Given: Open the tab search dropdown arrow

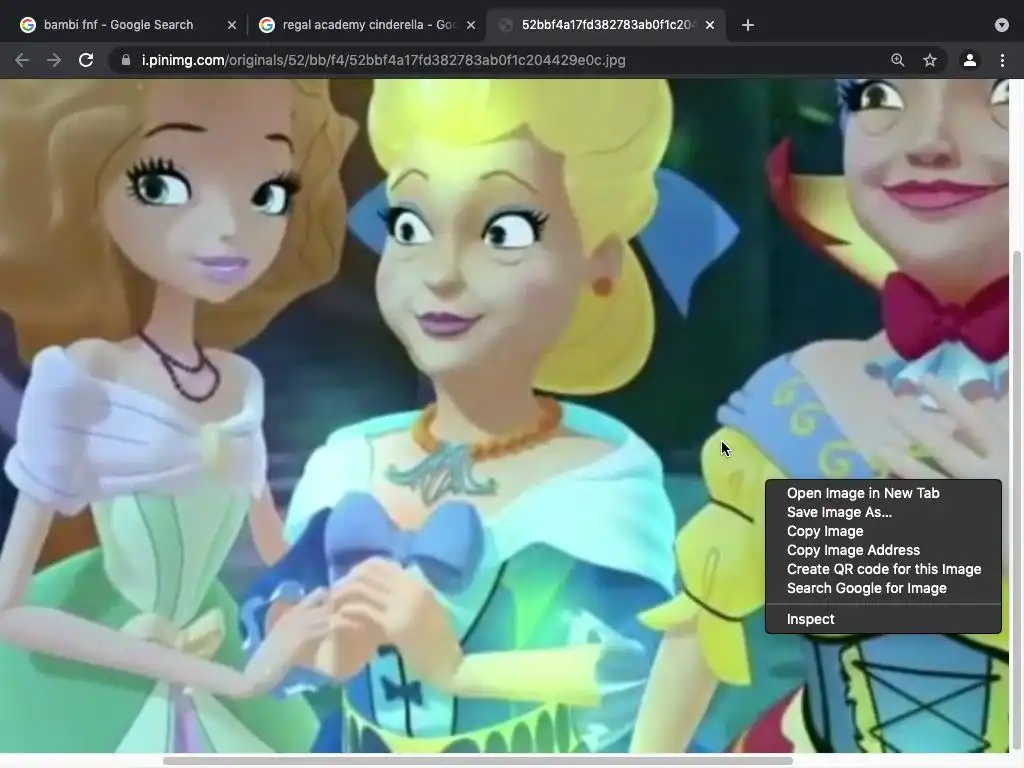Looking at the screenshot, I should click(x=1002, y=25).
